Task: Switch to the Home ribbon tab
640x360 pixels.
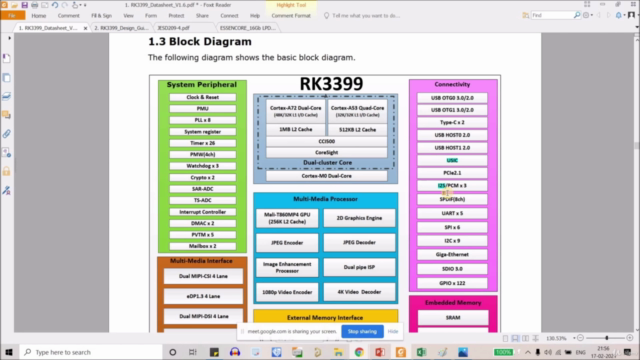Action: pos(39,16)
